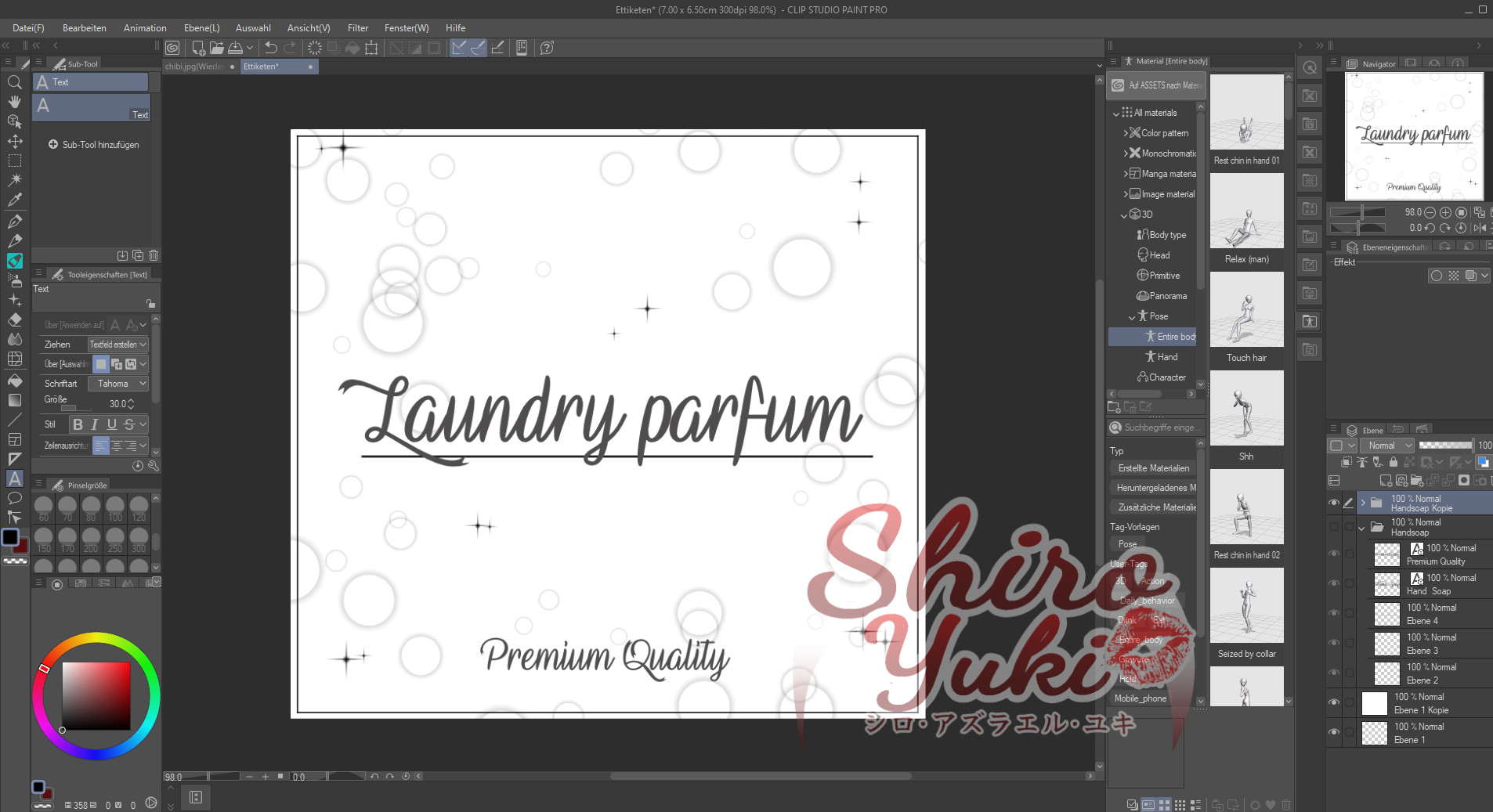
Task: Toggle visibility of Handsoap Kopie layer
Action: click(x=1333, y=503)
